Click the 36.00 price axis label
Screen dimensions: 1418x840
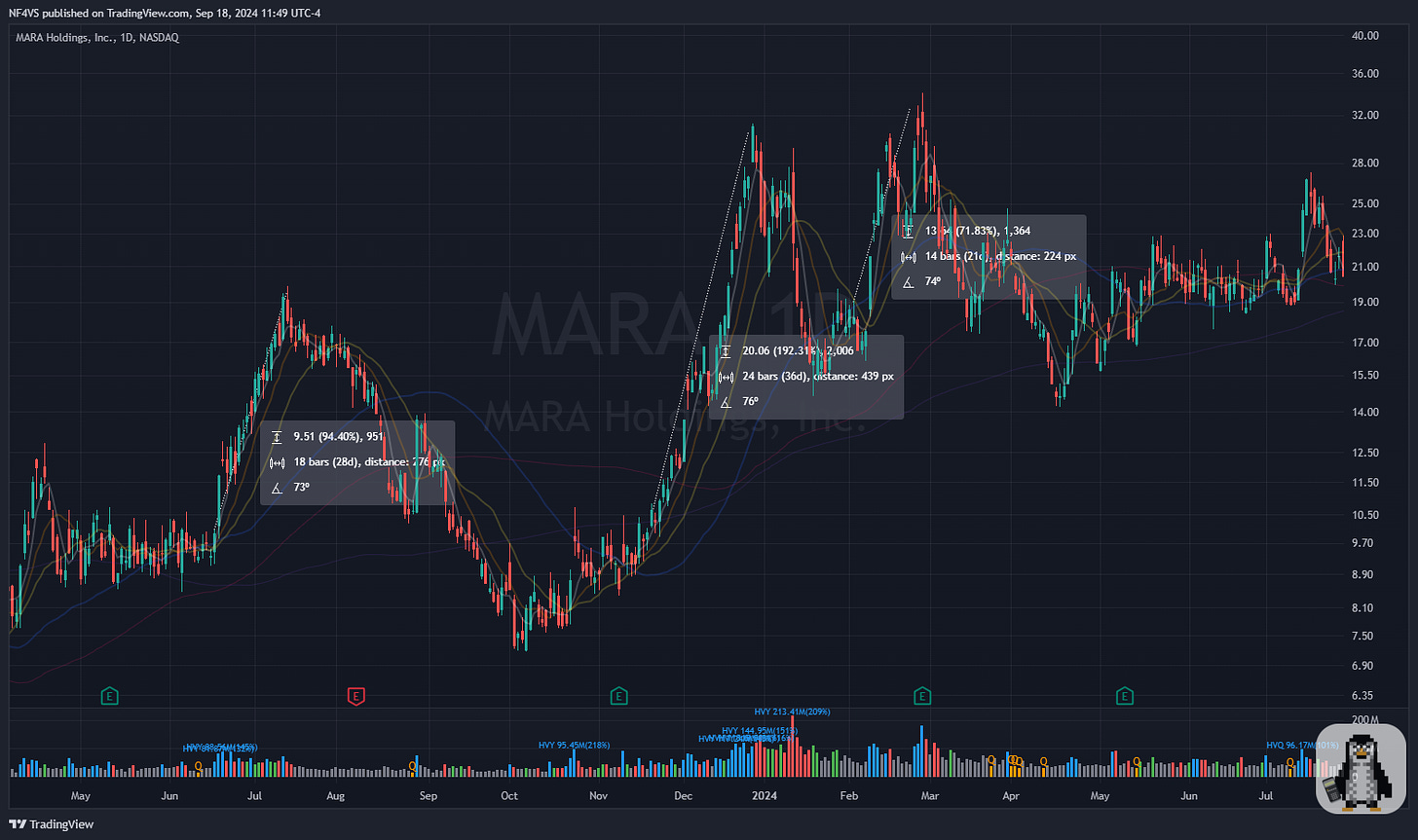pos(1367,74)
